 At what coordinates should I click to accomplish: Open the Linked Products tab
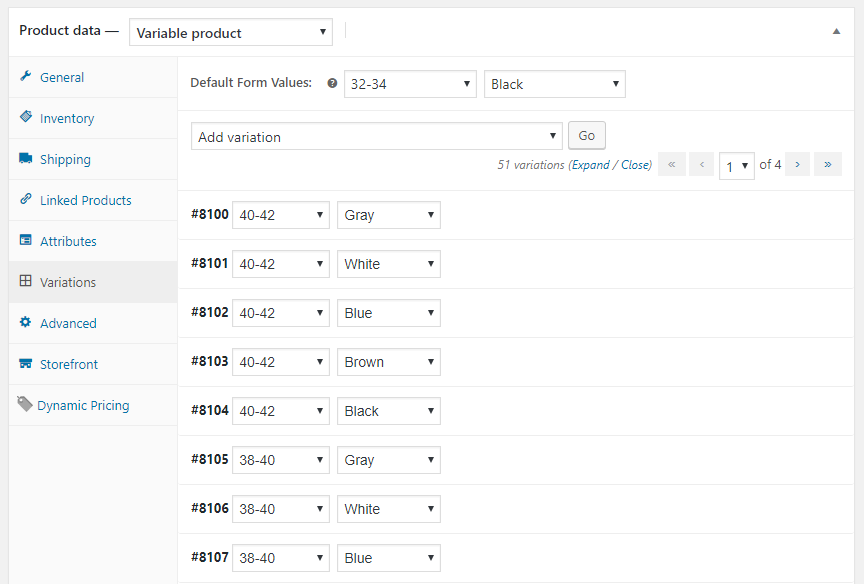pyautogui.click(x=93, y=200)
